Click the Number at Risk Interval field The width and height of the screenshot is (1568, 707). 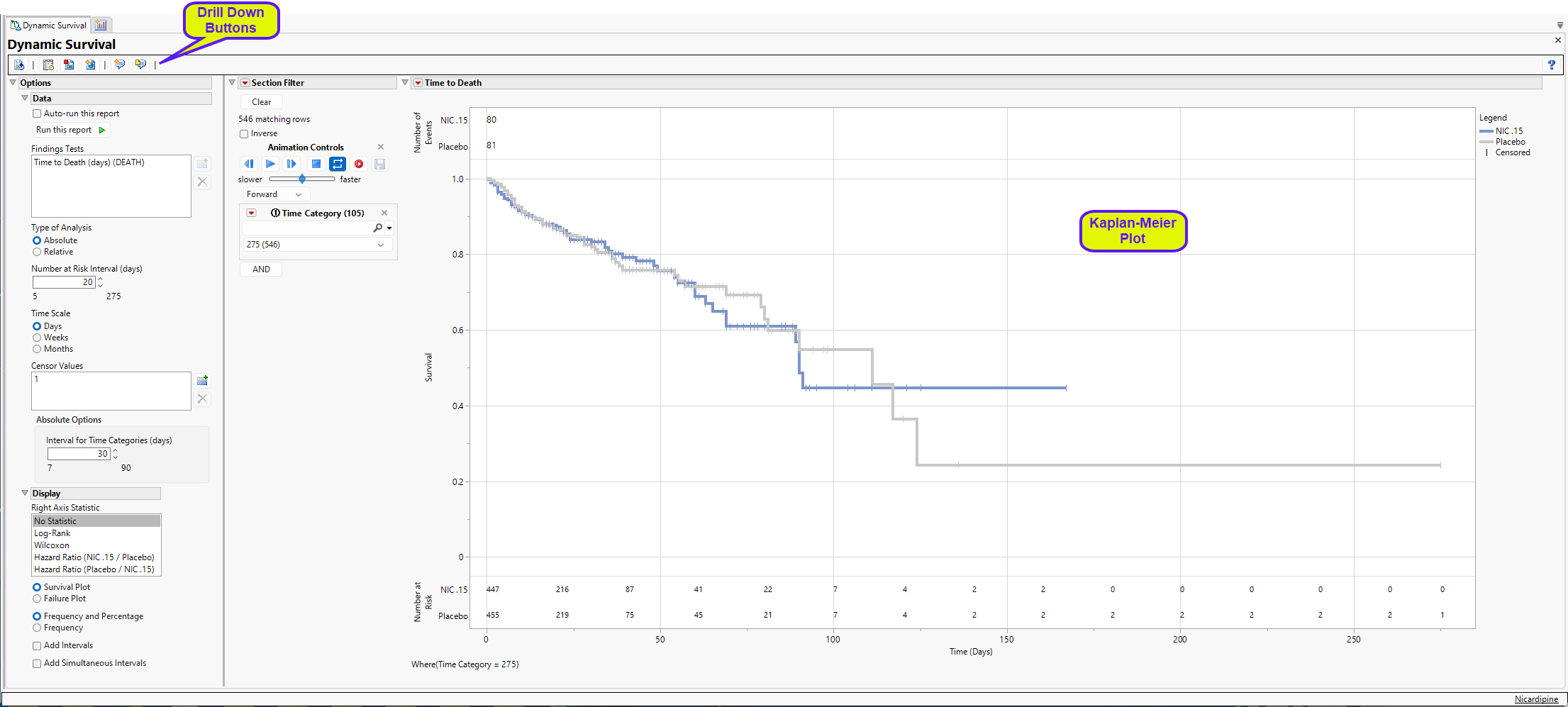pos(64,282)
